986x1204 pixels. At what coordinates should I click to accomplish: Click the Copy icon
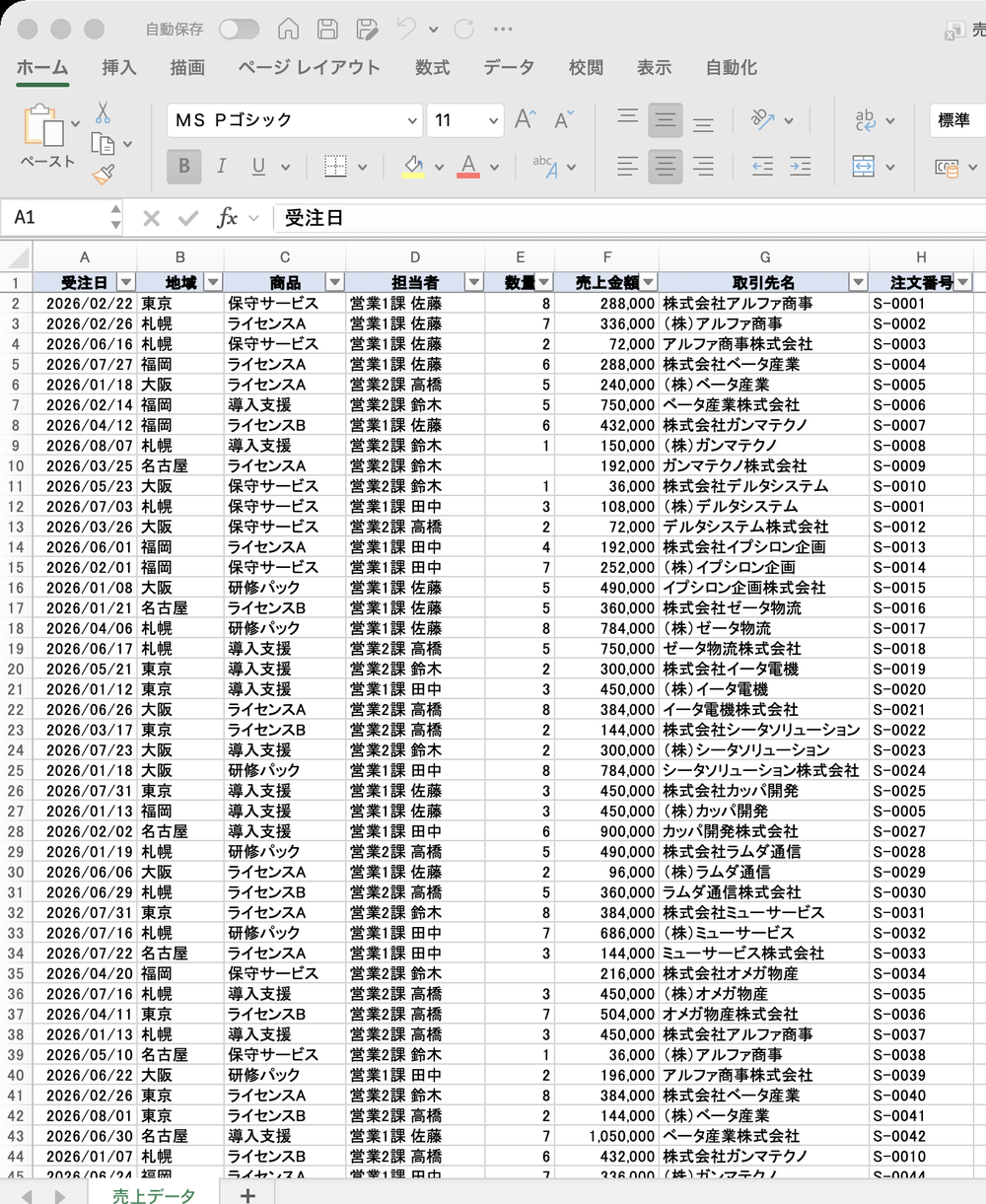tap(104, 144)
